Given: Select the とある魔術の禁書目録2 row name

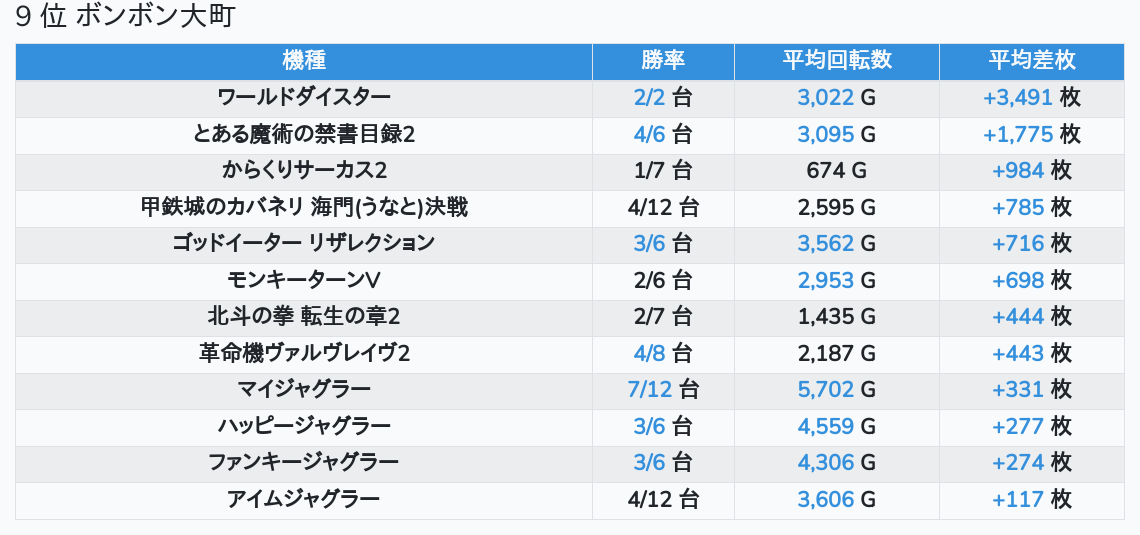Looking at the screenshot, I should click(304, 134).
